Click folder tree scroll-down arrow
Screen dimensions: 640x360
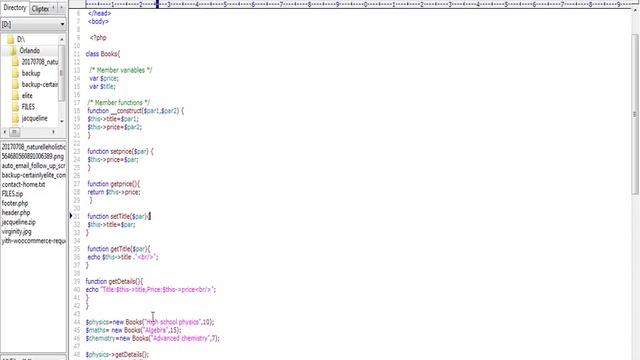coord(62,121)
